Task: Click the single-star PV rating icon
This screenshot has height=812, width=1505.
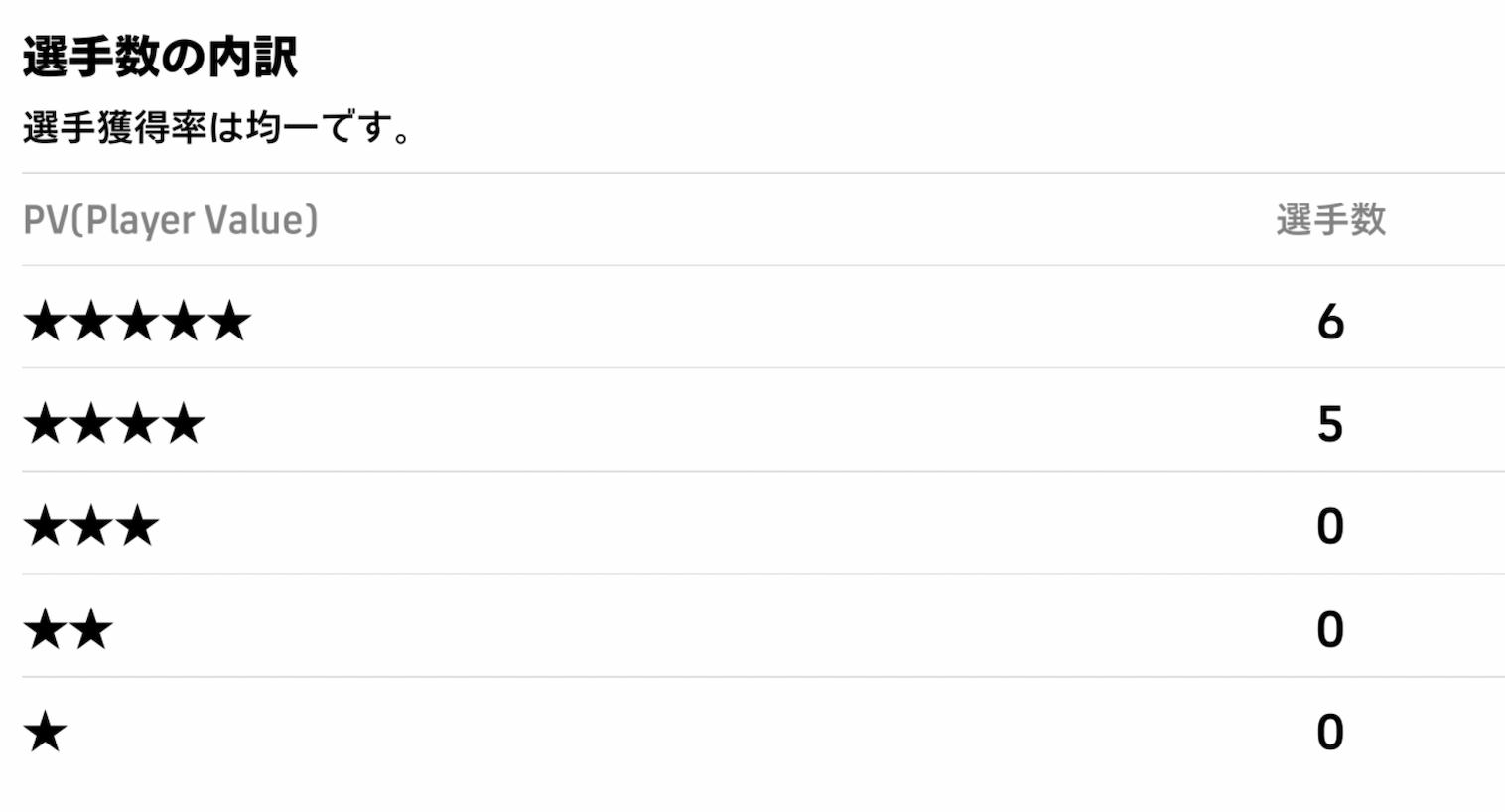Action: point(46,733)
